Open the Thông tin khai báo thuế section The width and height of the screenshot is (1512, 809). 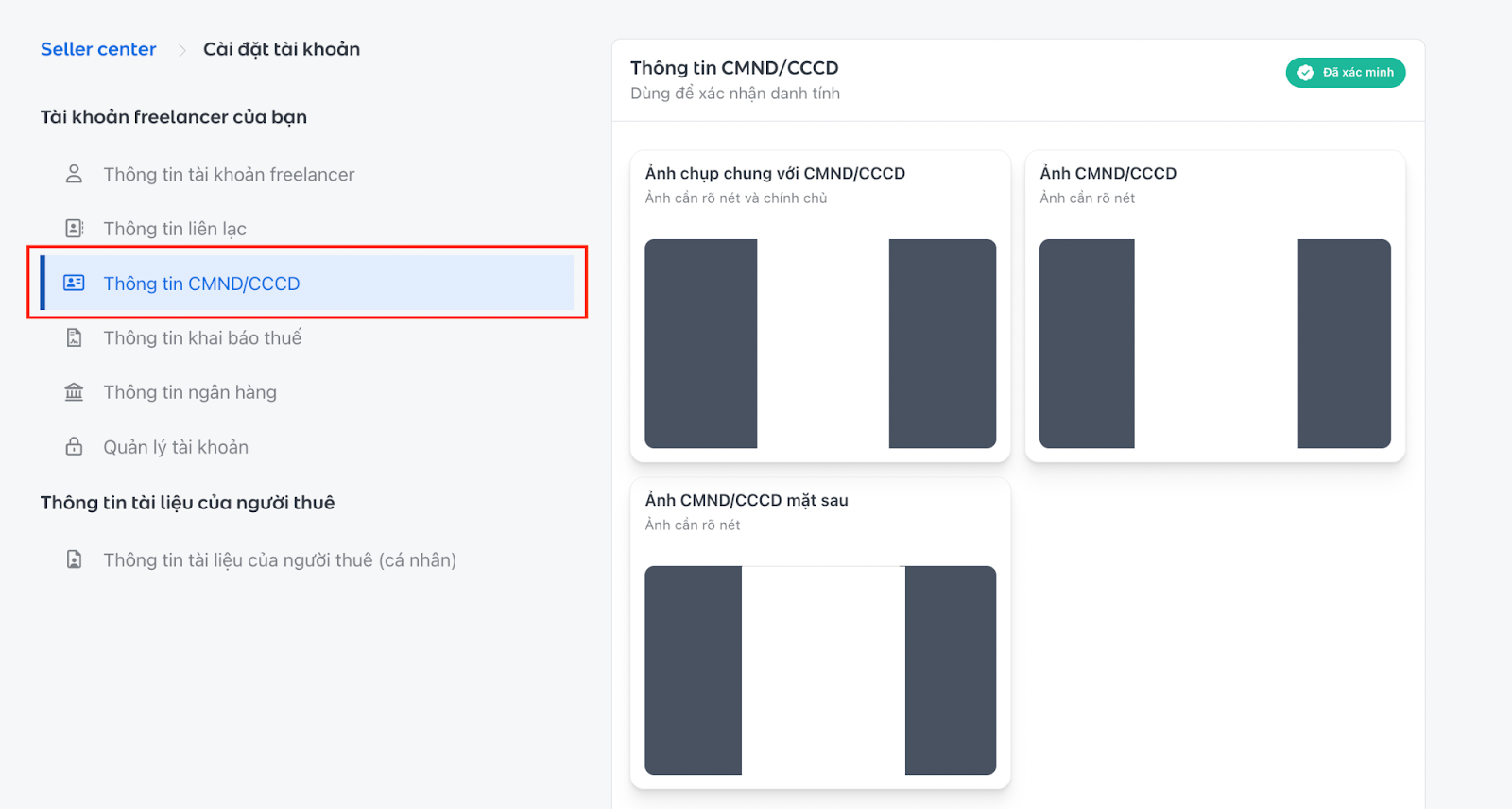202,336
